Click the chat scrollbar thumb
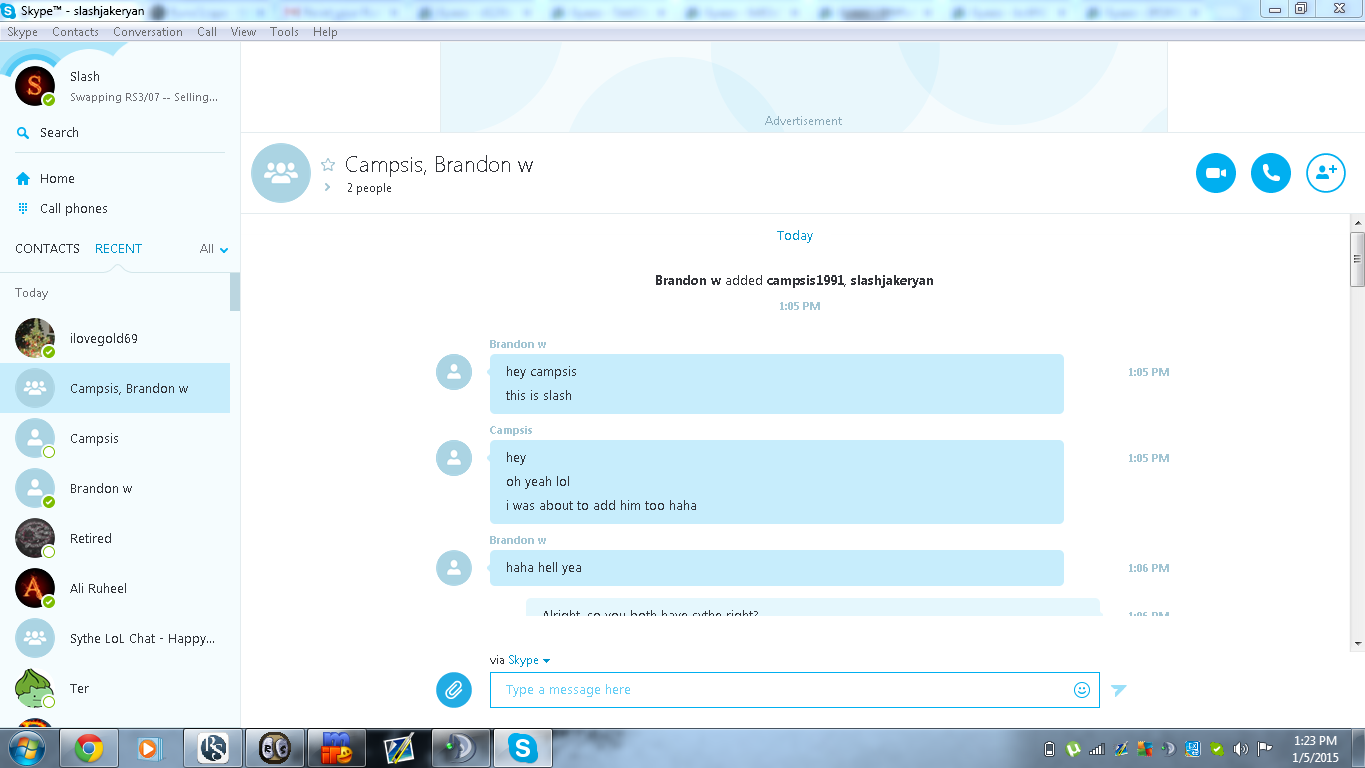The width and height of the screenshot is (1365, 768). [x=1357, y=260]
